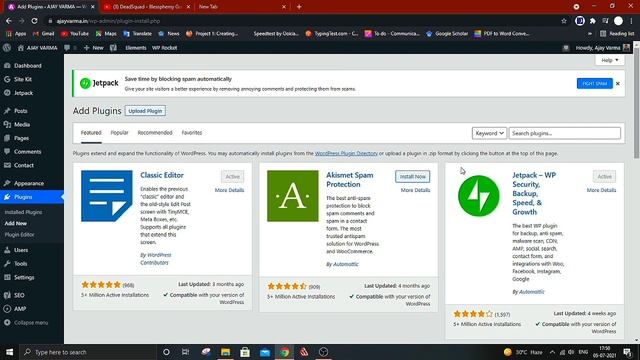Bookmark this page with star icon
This screenshot has height=360, width=640.
tap(564, 21)
